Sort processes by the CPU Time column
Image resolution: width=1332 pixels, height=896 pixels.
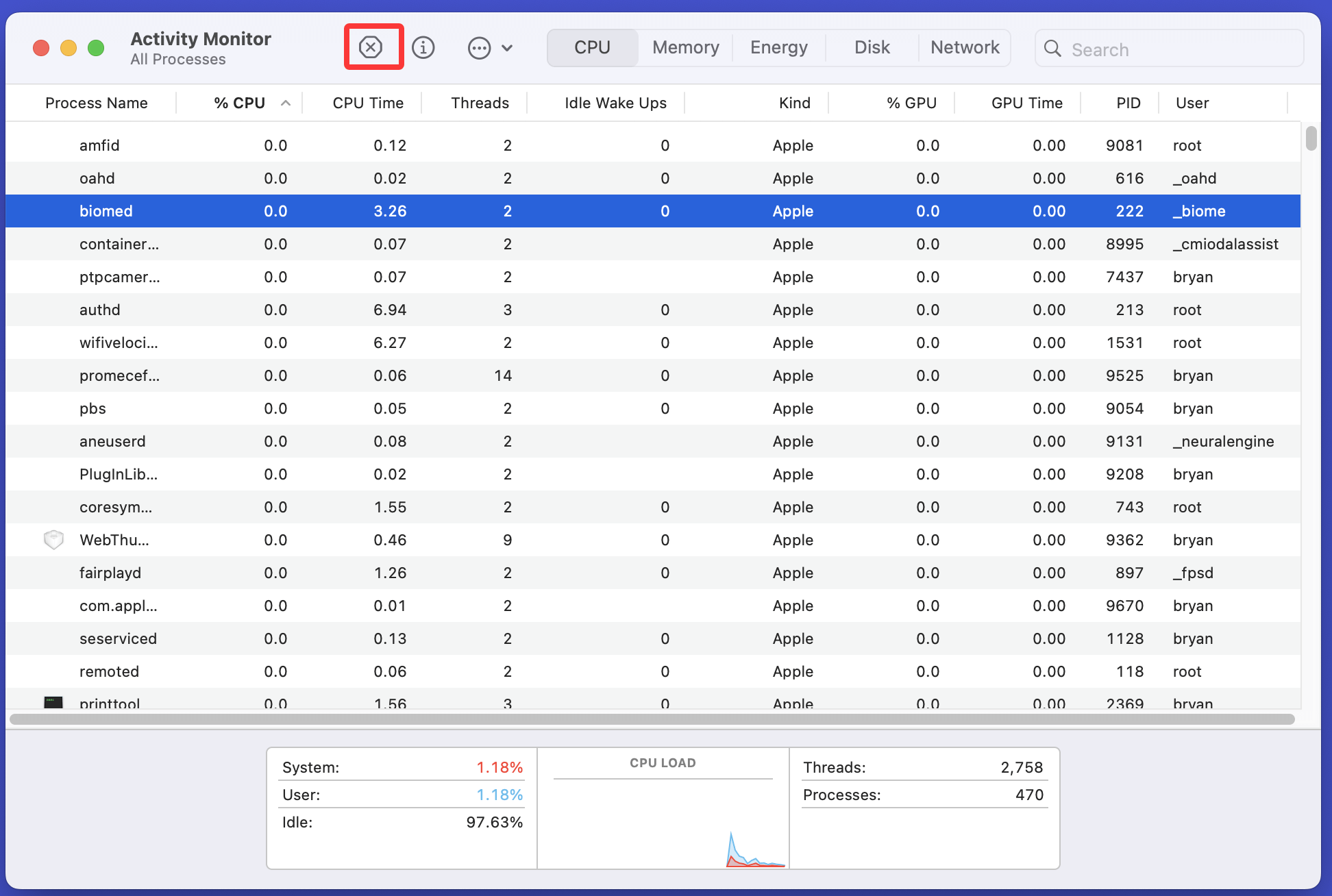click(x=367, y=103)
